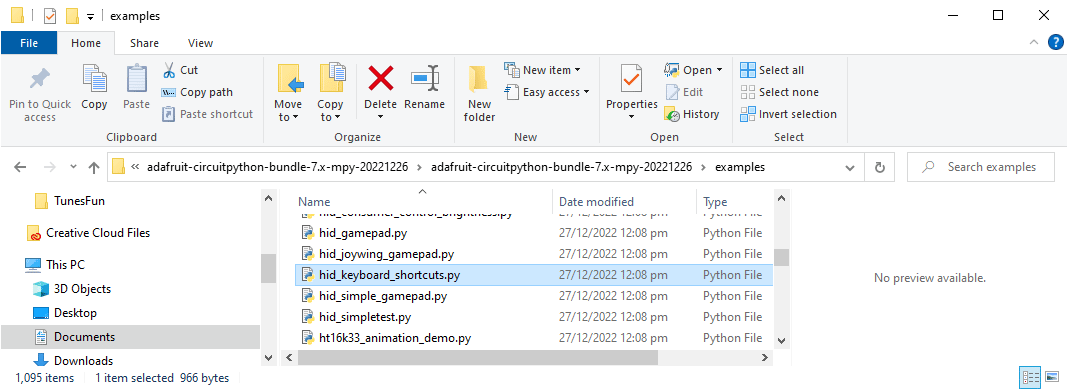Click Copy path in Clipboard group
The width and height of the screenshot is (1068, 390).
pos(198,92)
